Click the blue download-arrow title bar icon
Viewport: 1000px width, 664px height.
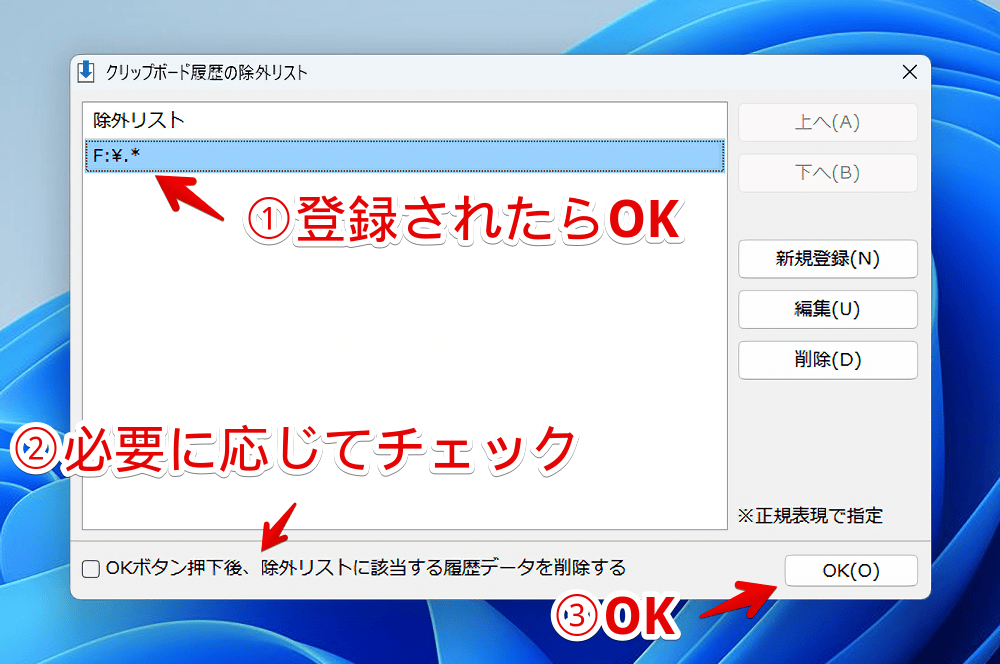(x=86, y=72)
